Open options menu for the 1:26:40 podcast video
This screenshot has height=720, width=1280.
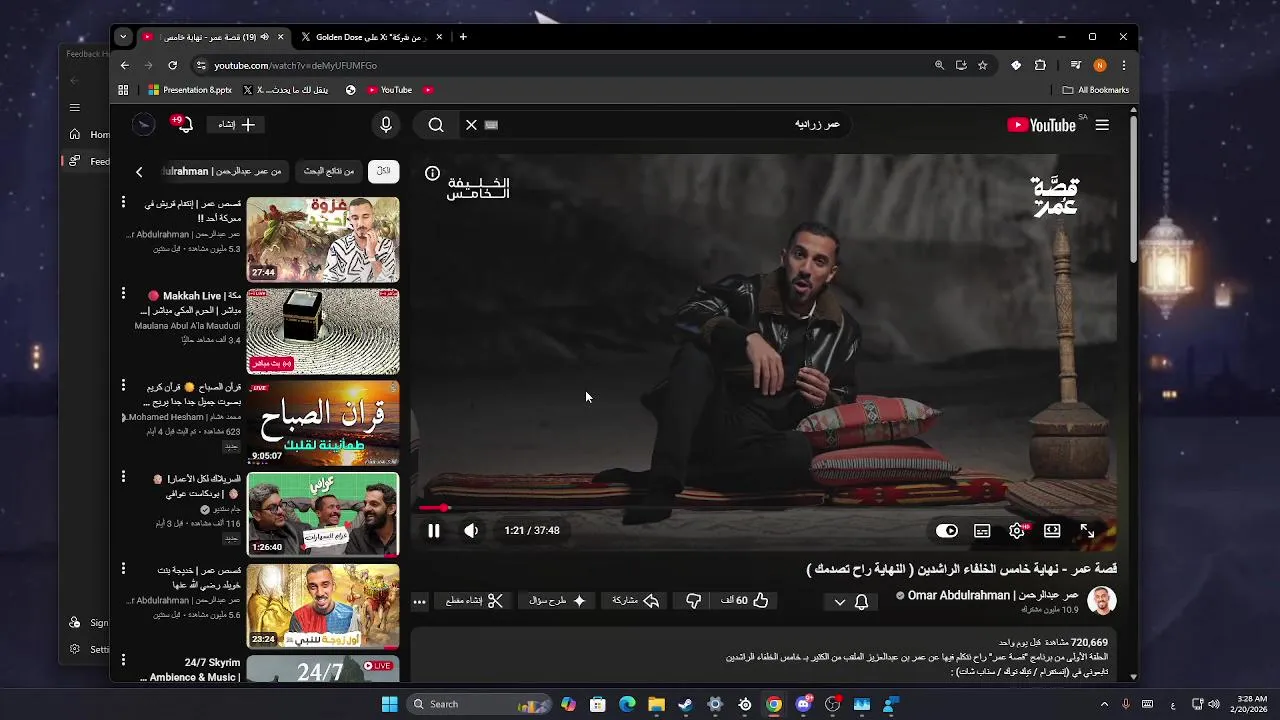124,478
